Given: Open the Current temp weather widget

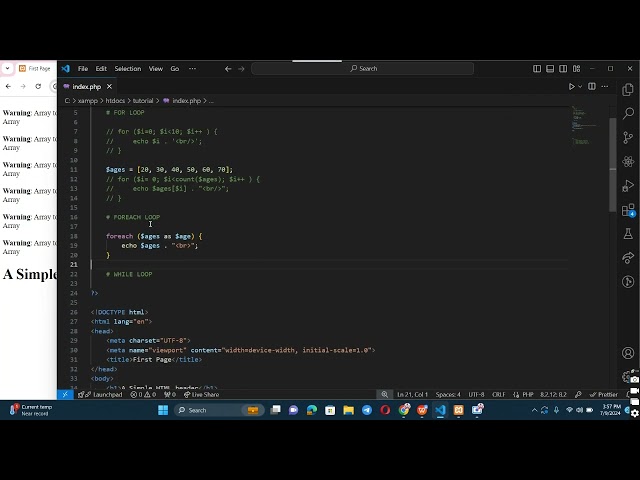Looking at the screenshot, I should click(31, 410).
